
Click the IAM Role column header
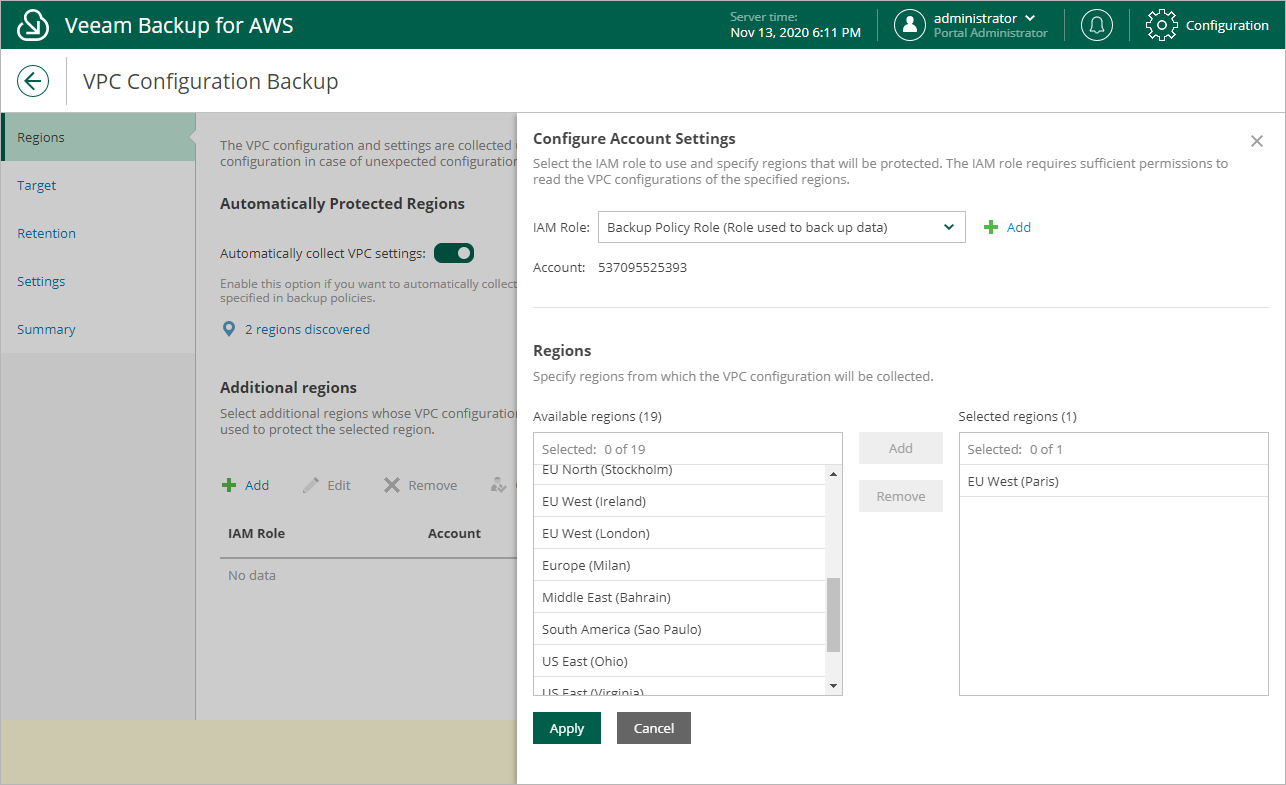(x=256, y=533)
